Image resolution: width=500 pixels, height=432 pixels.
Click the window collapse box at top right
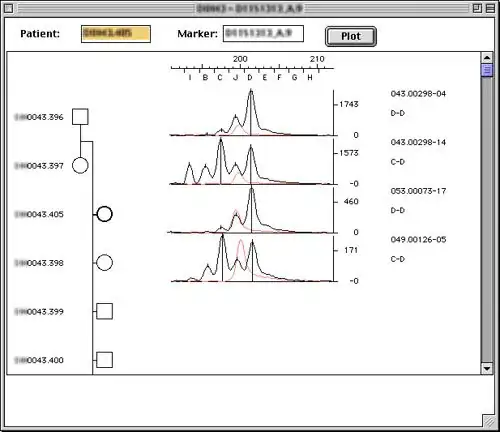click(490, 8)
